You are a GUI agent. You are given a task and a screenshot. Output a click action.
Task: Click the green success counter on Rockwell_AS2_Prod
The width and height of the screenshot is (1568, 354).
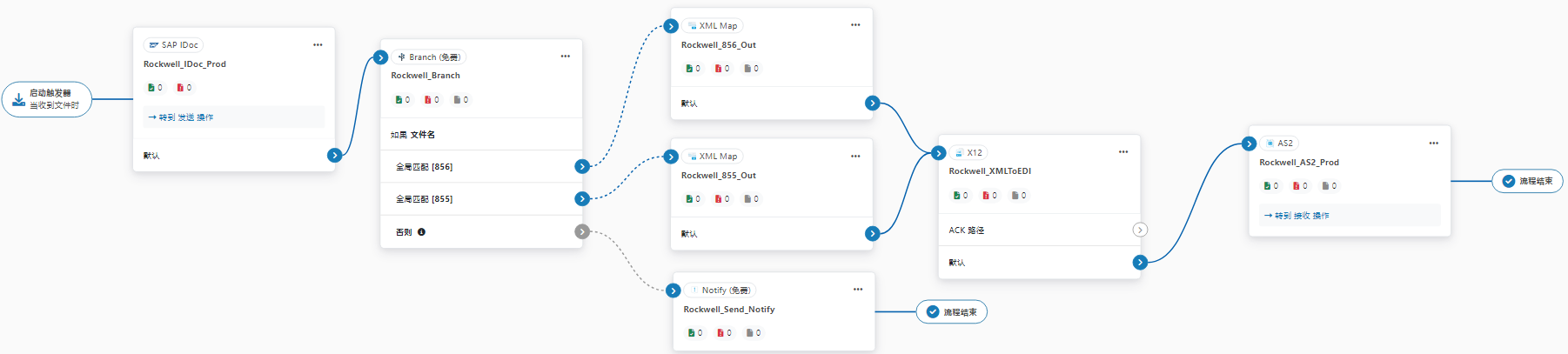(1270, 186)
